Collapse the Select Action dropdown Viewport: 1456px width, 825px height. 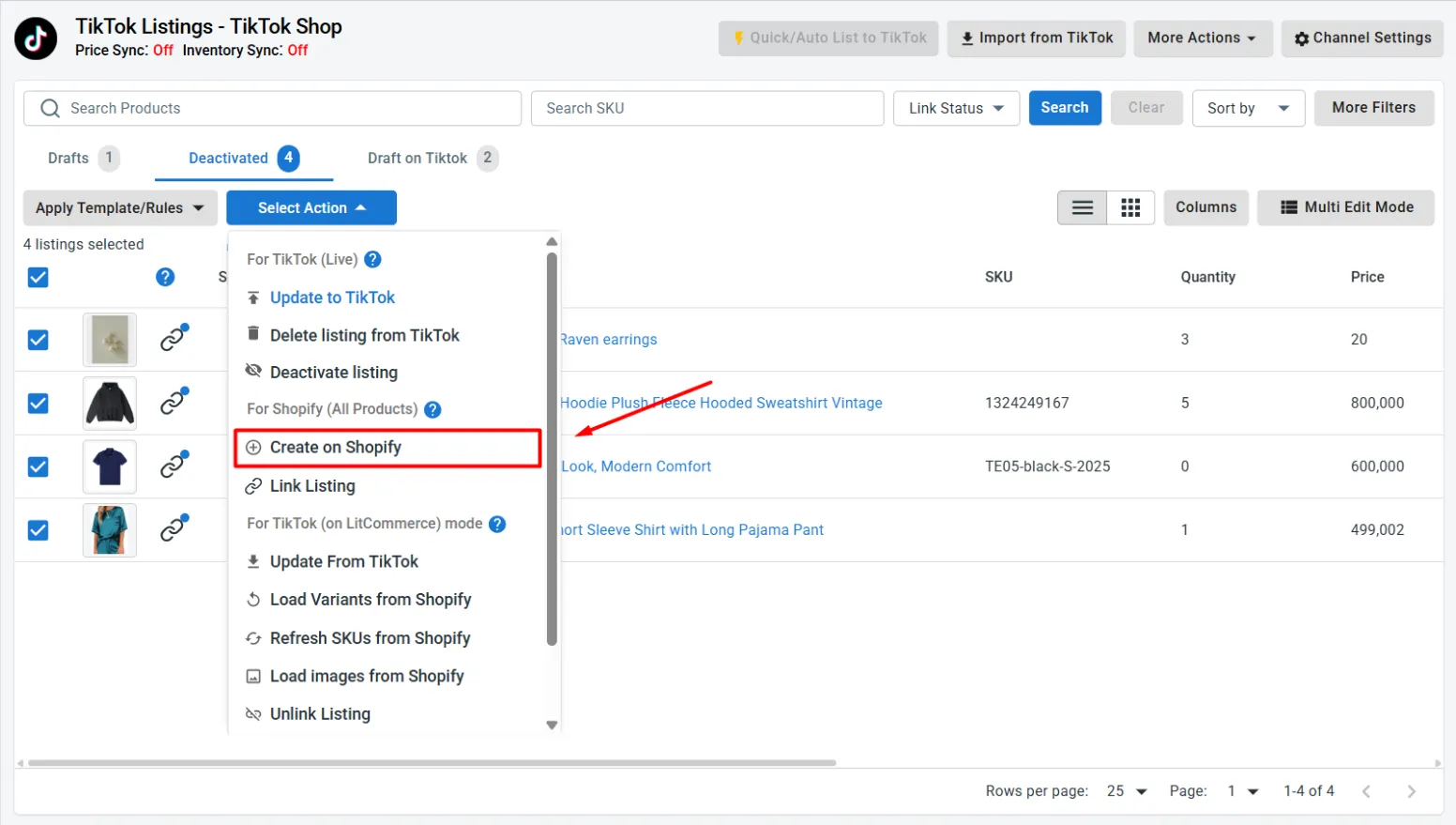[x=311, y=207]
